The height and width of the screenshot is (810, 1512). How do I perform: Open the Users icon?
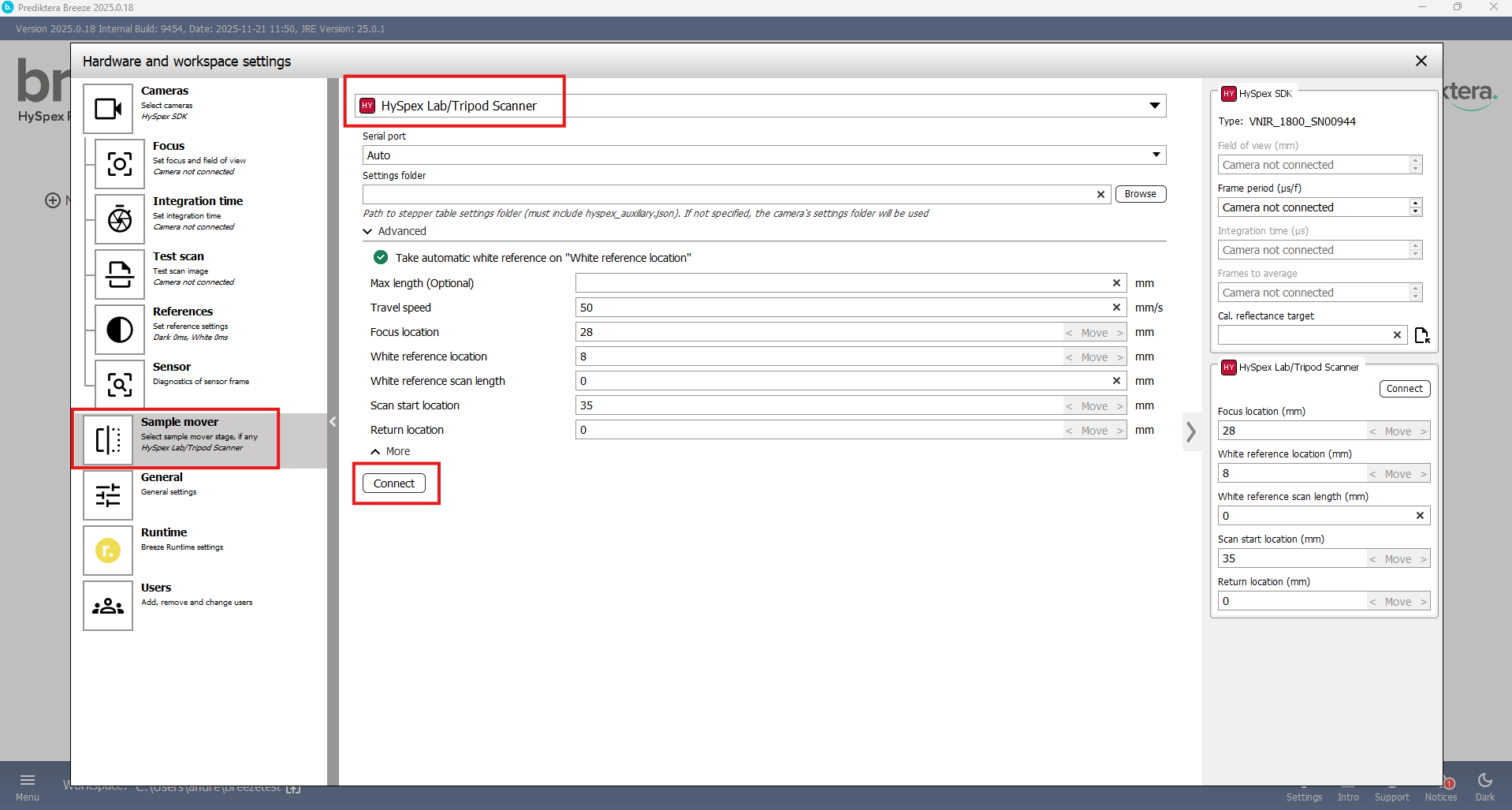click(x=108, y=606)
